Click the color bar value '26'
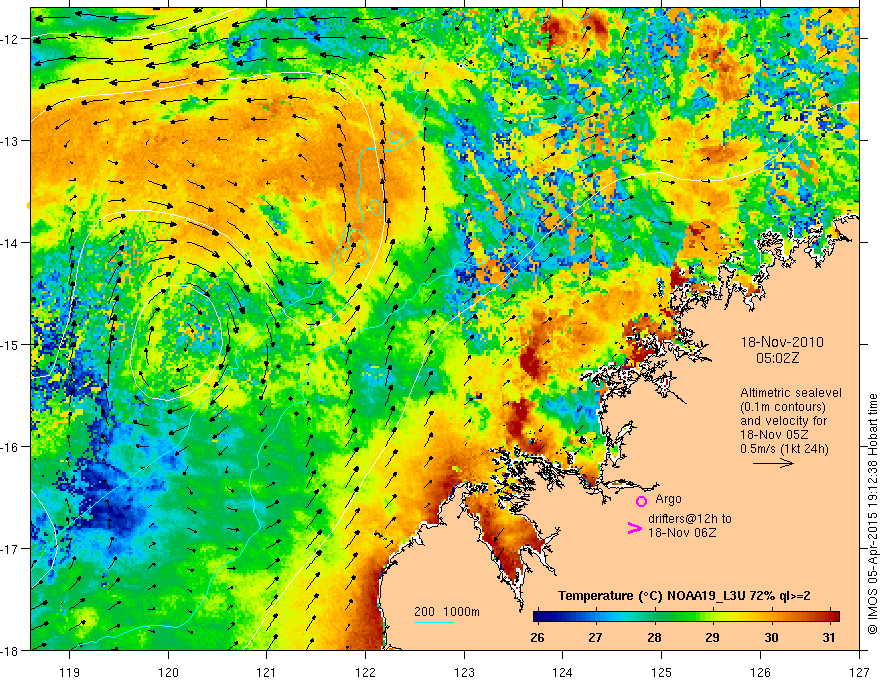The height and width of the screenshot is (680, 880). pos(537,637)
